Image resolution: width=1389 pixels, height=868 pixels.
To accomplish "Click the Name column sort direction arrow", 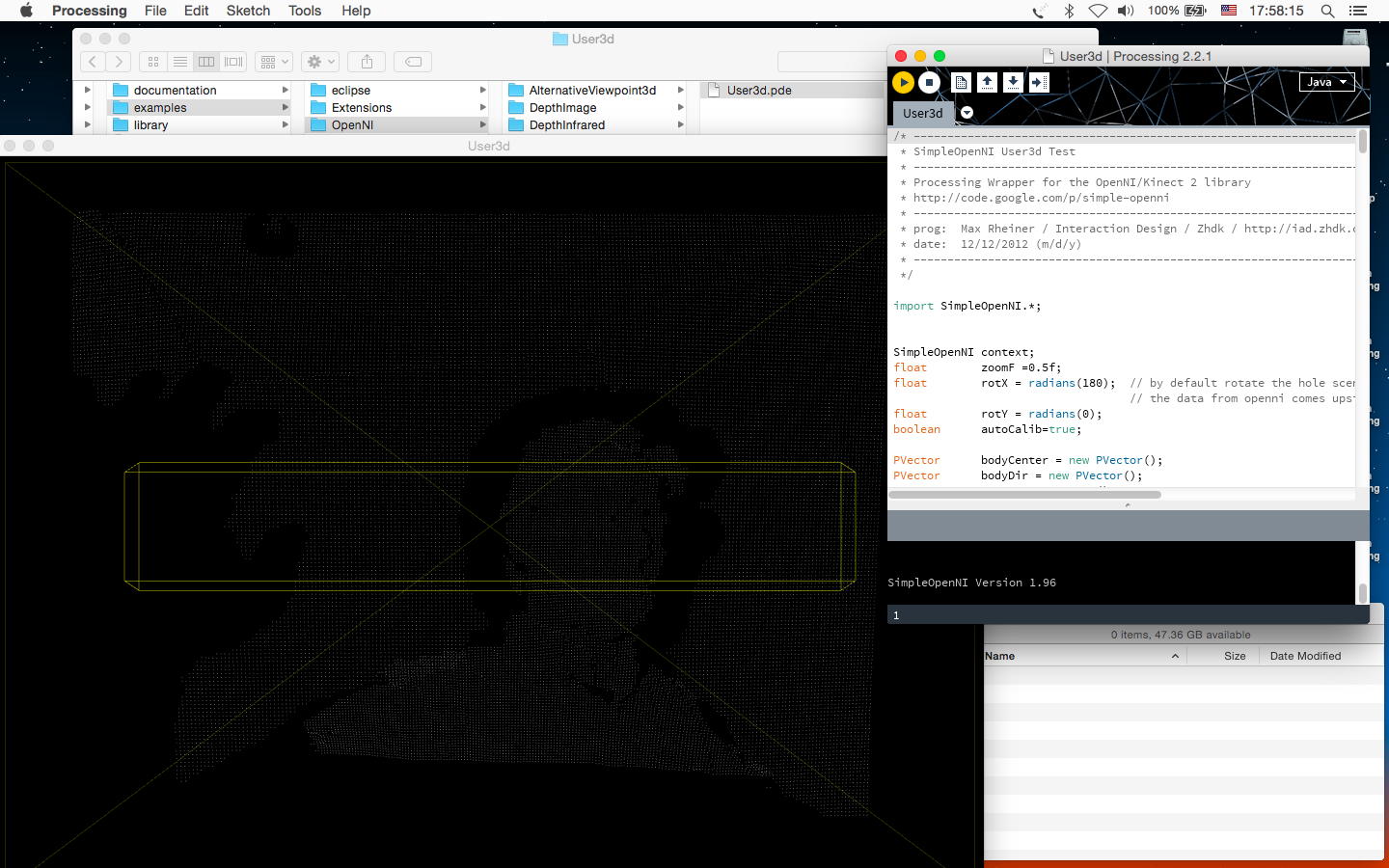I will [x=1175, y=656].
